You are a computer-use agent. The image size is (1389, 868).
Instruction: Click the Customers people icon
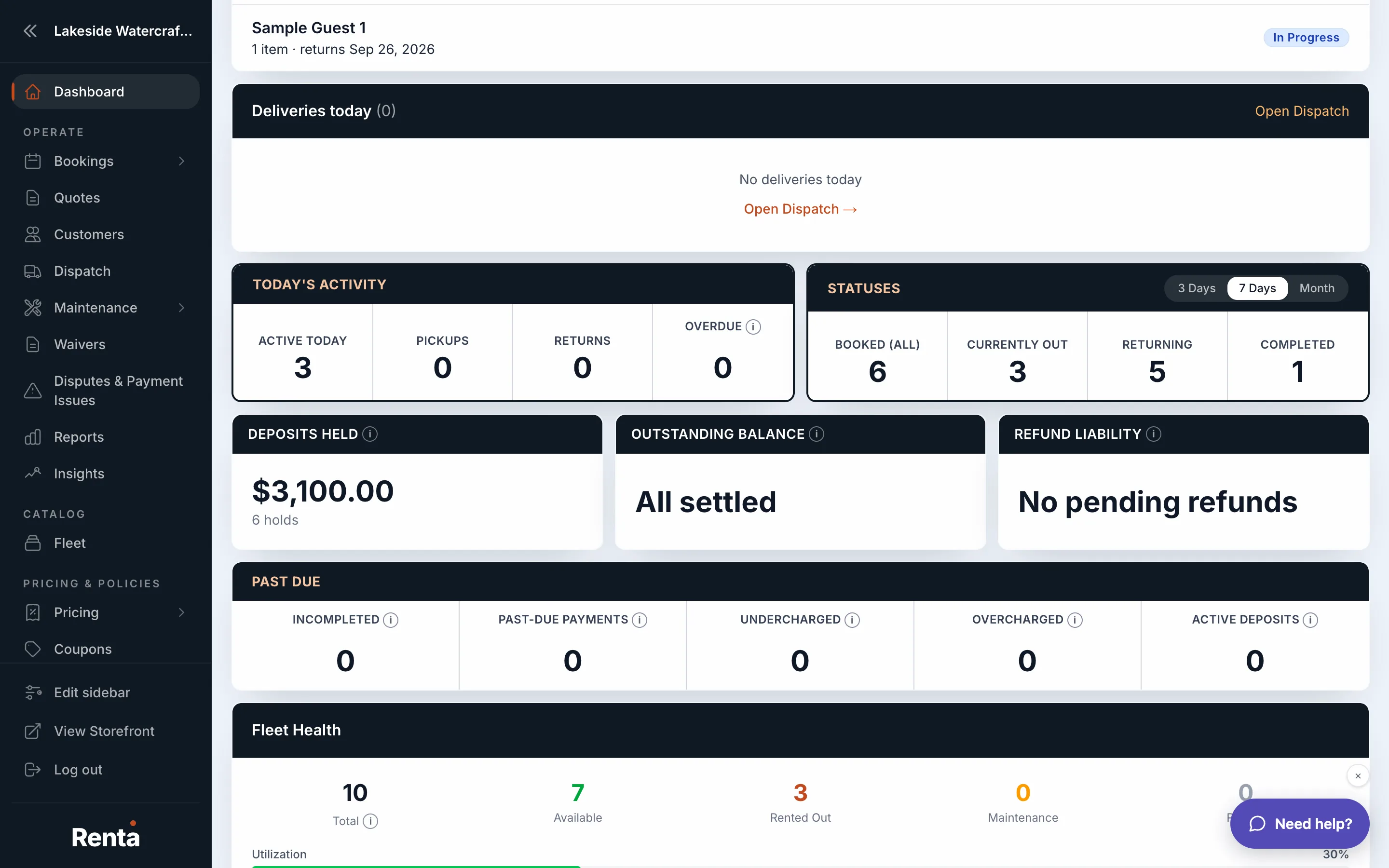click(x=33, y=235)
